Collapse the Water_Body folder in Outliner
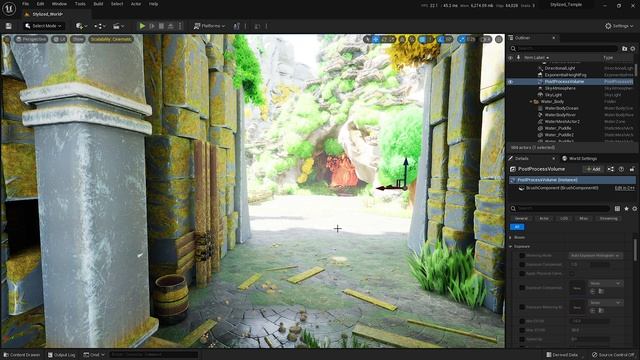Viewport: 640px width, 360px height. [531, 102]
